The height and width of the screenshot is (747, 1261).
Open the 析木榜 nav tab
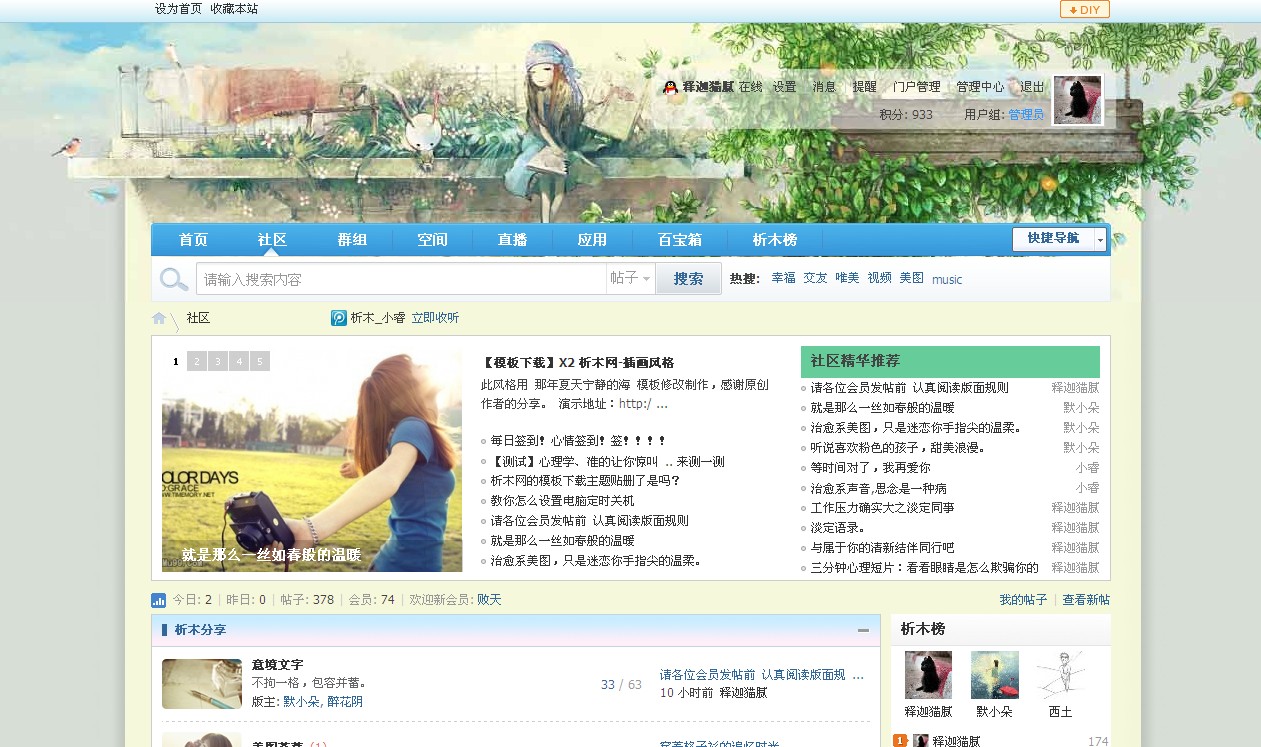775,240
